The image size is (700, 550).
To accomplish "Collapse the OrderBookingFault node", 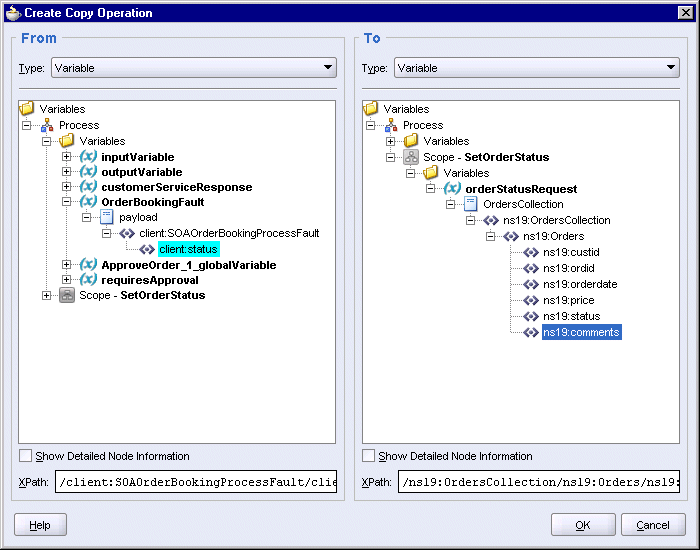I will 67,202.
